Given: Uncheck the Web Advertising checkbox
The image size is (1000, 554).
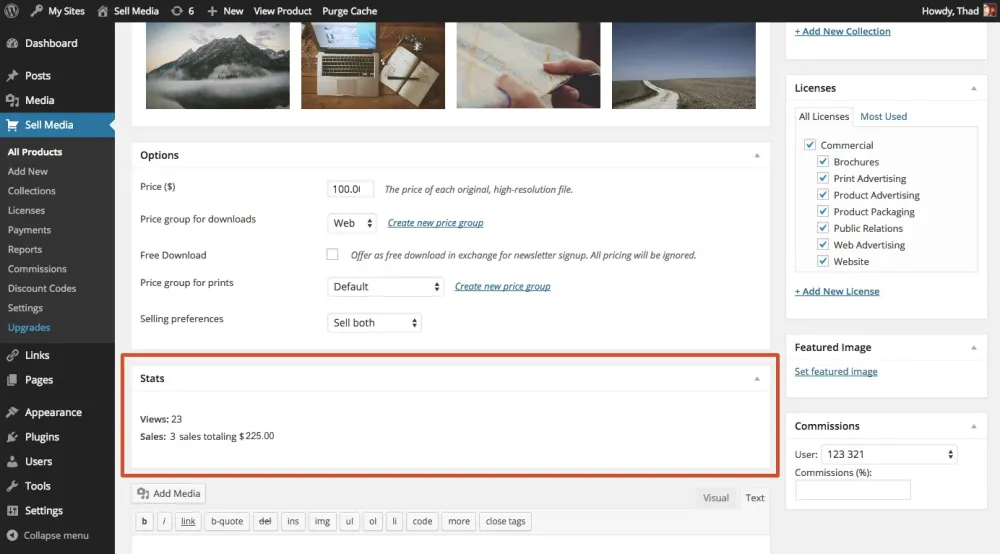Looking at the screenshot, I should (x=823, y=244).
